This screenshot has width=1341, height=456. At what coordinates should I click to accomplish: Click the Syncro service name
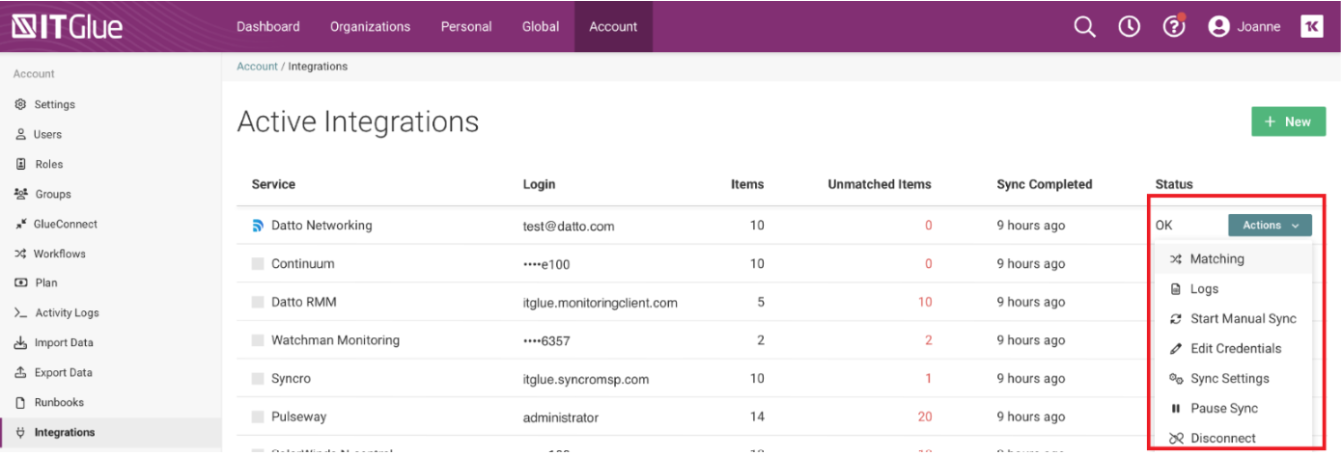(x=291, y=379)
